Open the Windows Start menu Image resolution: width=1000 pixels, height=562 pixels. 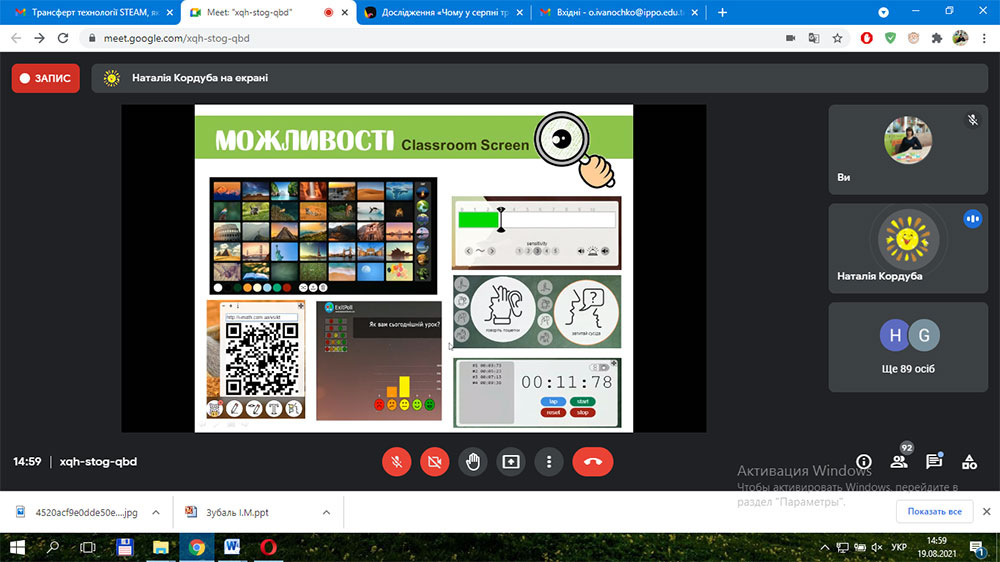pos(17,547)
